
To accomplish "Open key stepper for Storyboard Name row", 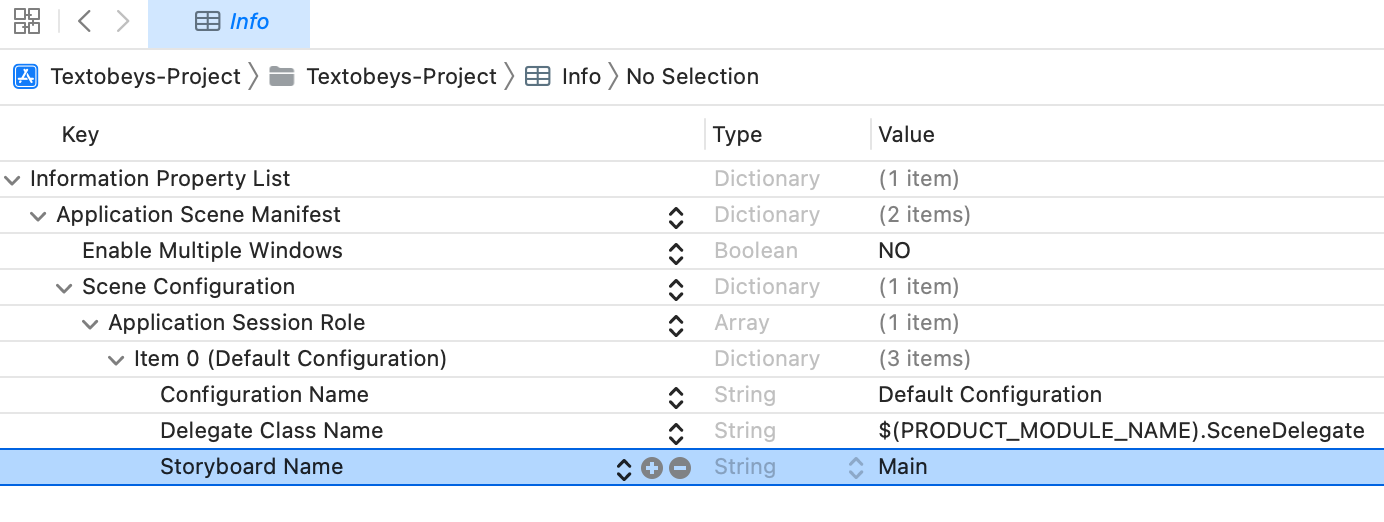I will (x=624, y=468).
